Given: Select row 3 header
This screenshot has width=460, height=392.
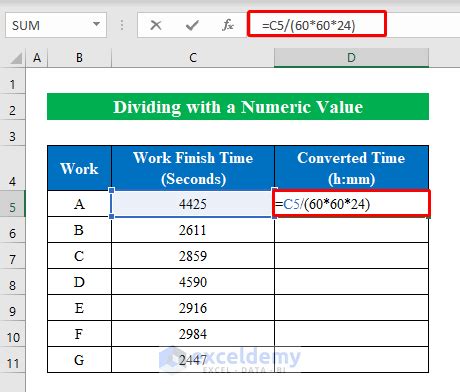Looking at the screenshot, I should click(13, 133).
